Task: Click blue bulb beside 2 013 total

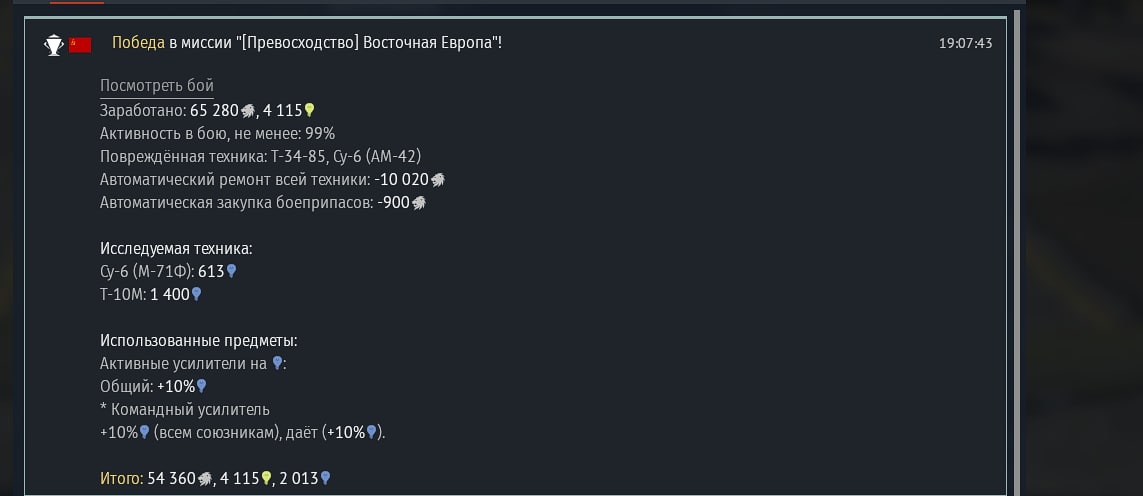Action: tap(325, 479)
